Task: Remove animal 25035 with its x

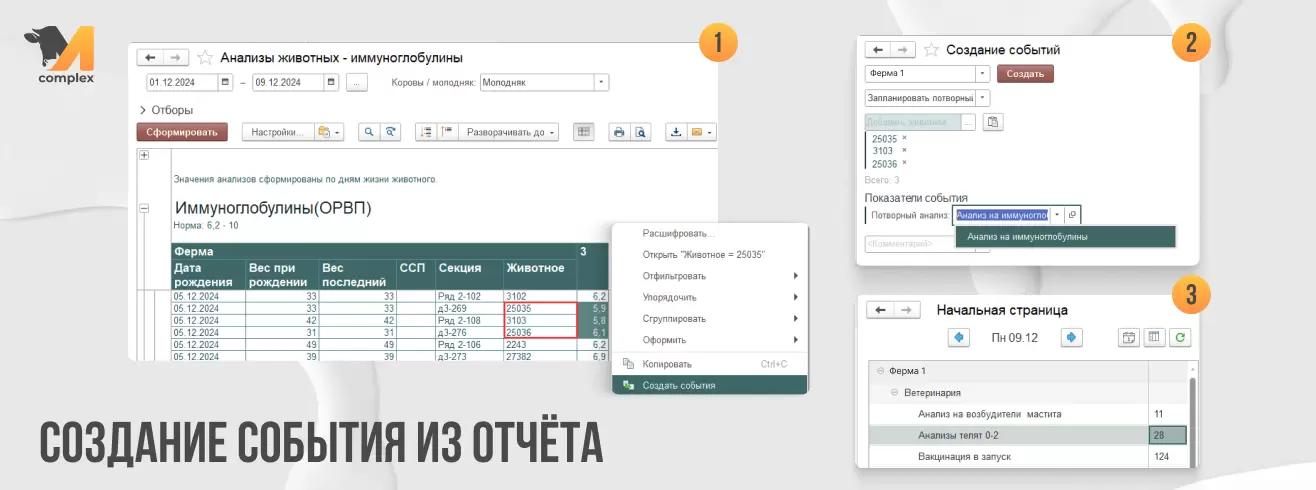Action: tap(904, 138)
